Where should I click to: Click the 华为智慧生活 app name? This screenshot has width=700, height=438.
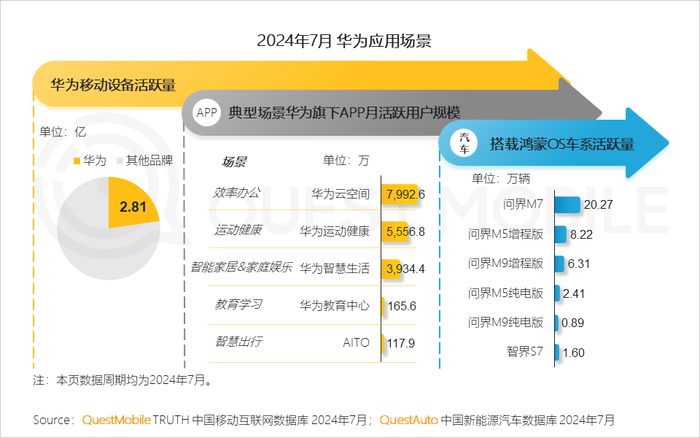[x=334, y=268]
